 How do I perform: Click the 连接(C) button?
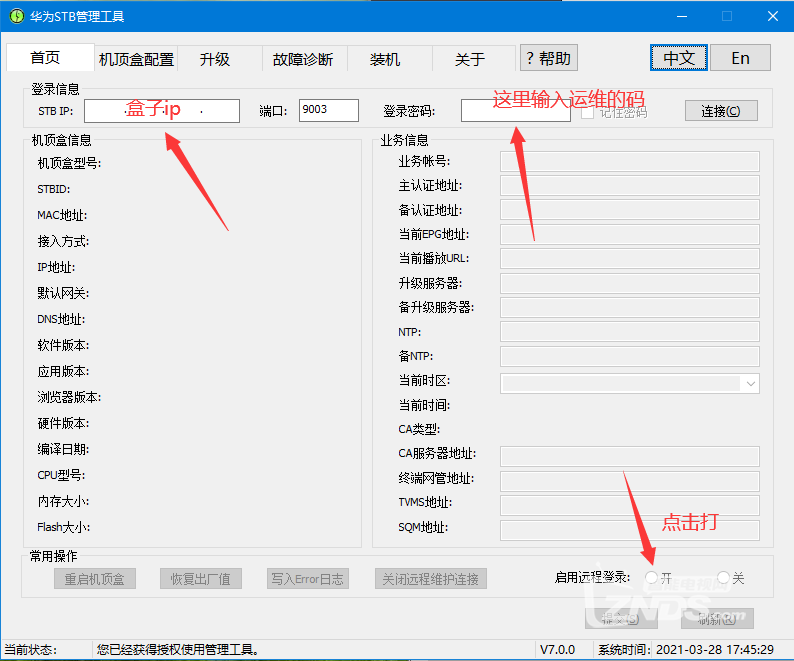click(721, 111)
